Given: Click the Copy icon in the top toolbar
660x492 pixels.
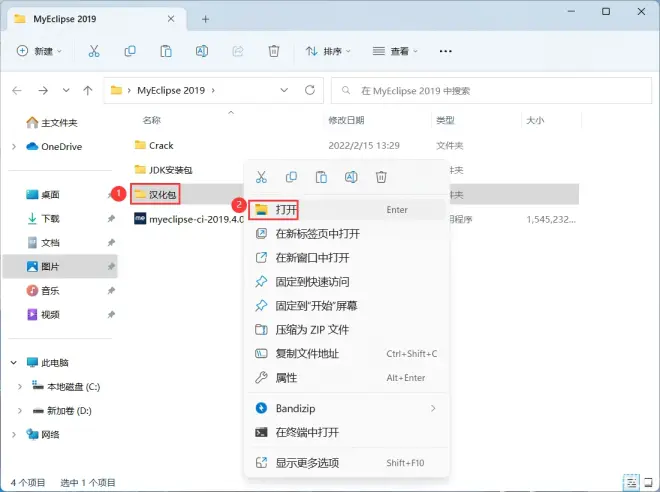Looking at the screenshot, I should 130,51.
